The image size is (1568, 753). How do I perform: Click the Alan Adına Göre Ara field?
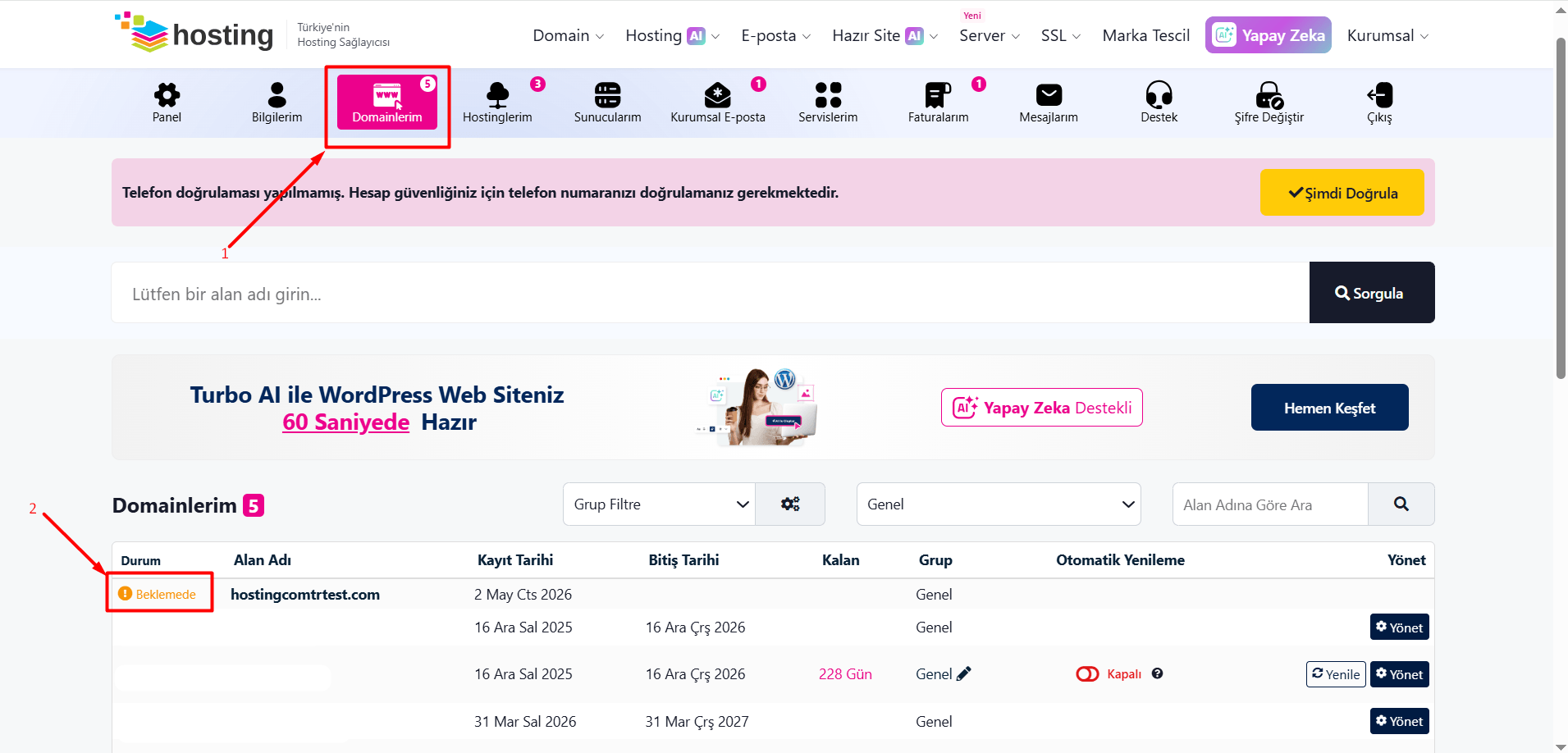coord(1270,504)
